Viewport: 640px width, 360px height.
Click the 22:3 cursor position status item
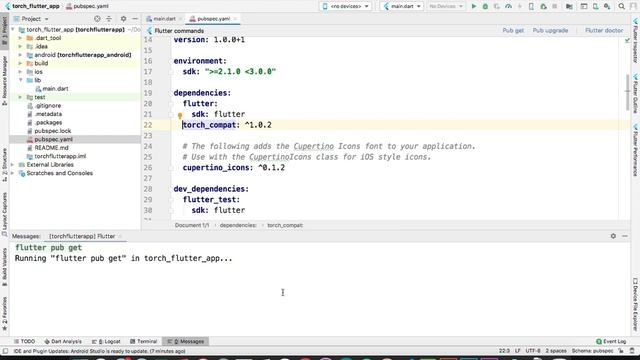pyautogui.click(x=504, y=351)
